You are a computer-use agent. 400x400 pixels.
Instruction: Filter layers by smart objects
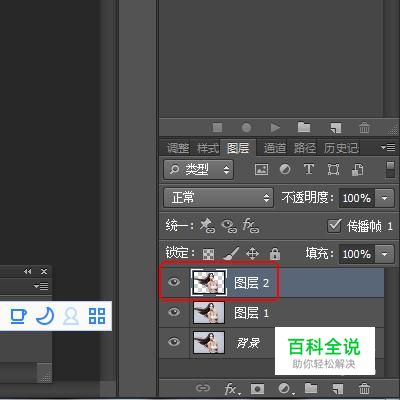[357, 170]
